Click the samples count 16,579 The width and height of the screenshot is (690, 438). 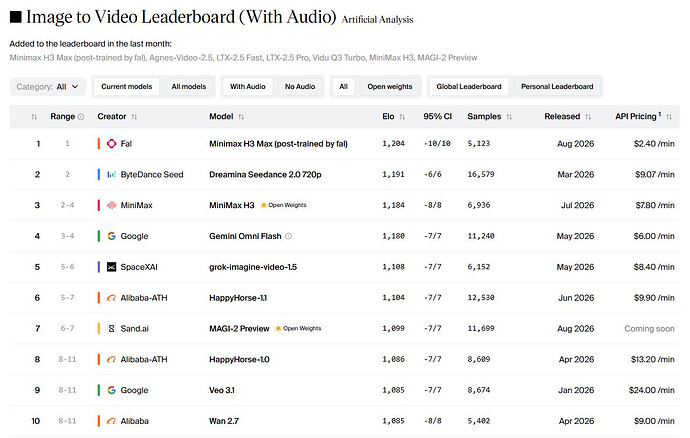[x=481, y=174]
